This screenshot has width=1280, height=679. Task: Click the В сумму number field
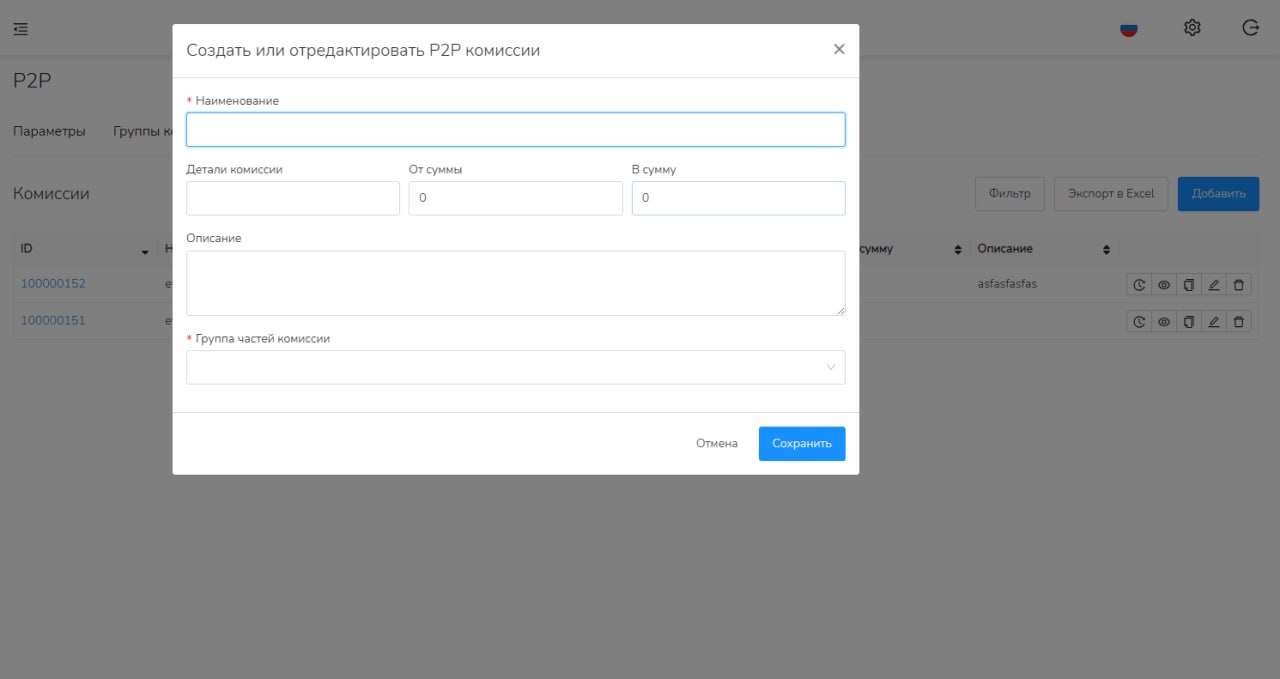click(738, 198)
